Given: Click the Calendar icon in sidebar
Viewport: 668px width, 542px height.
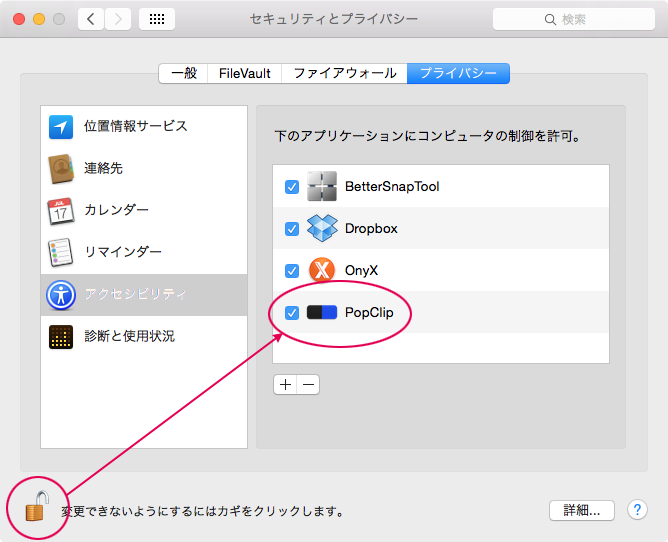Looking at the screenshot, I should point(60,210).
